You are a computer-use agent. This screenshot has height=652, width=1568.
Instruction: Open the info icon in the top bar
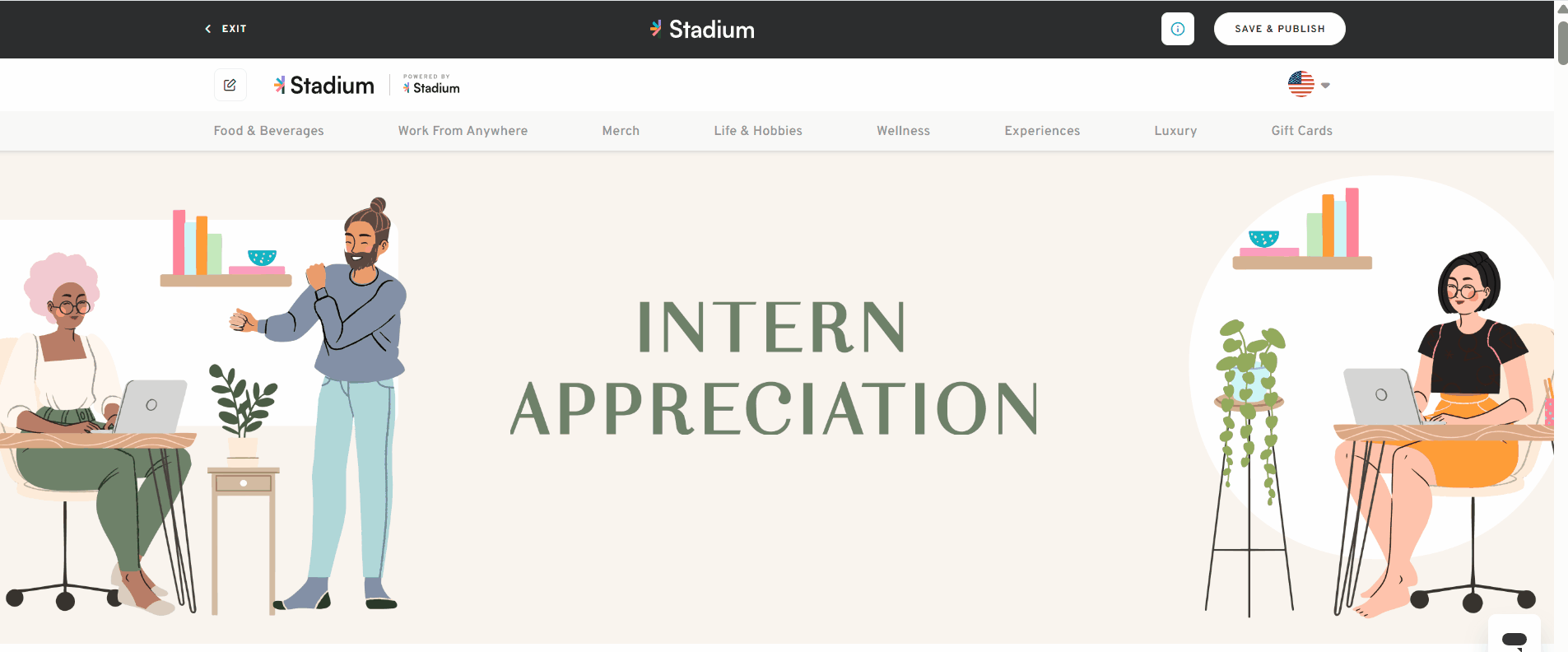(1177, 29)
